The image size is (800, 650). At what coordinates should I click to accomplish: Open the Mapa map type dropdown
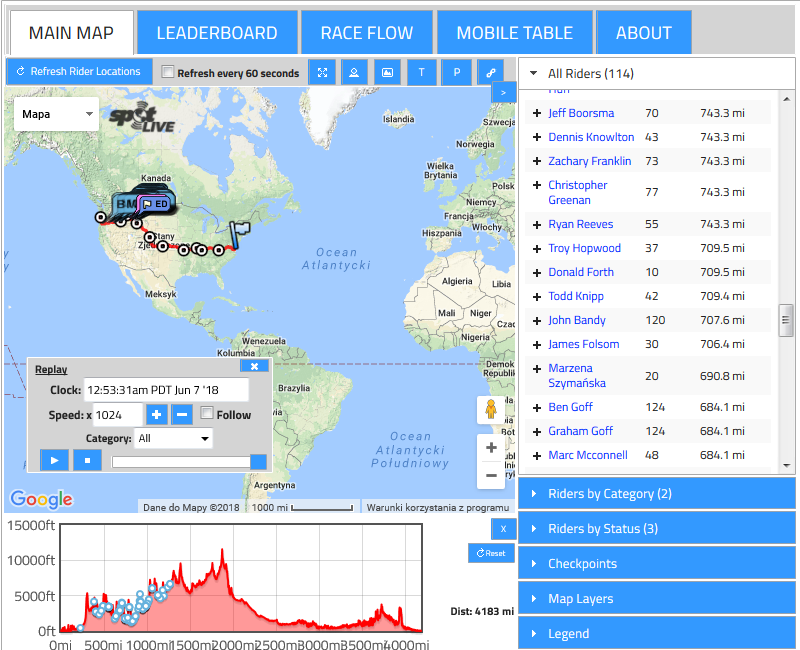point(57,114)
